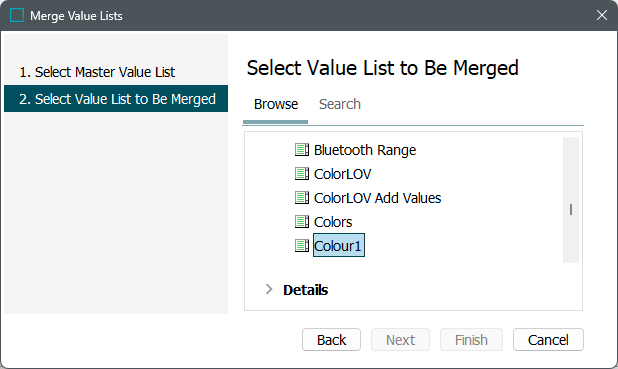Click the Bluetooth Range value list icon

pyautogui.click(x=302, y=150)
